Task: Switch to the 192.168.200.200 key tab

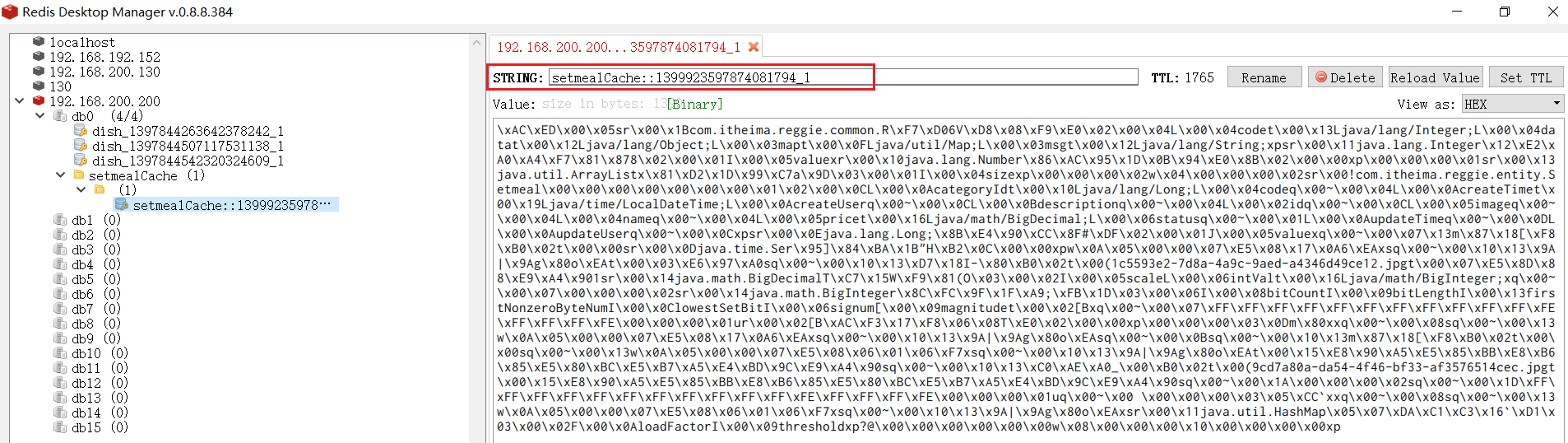Action: pos(618,47)
